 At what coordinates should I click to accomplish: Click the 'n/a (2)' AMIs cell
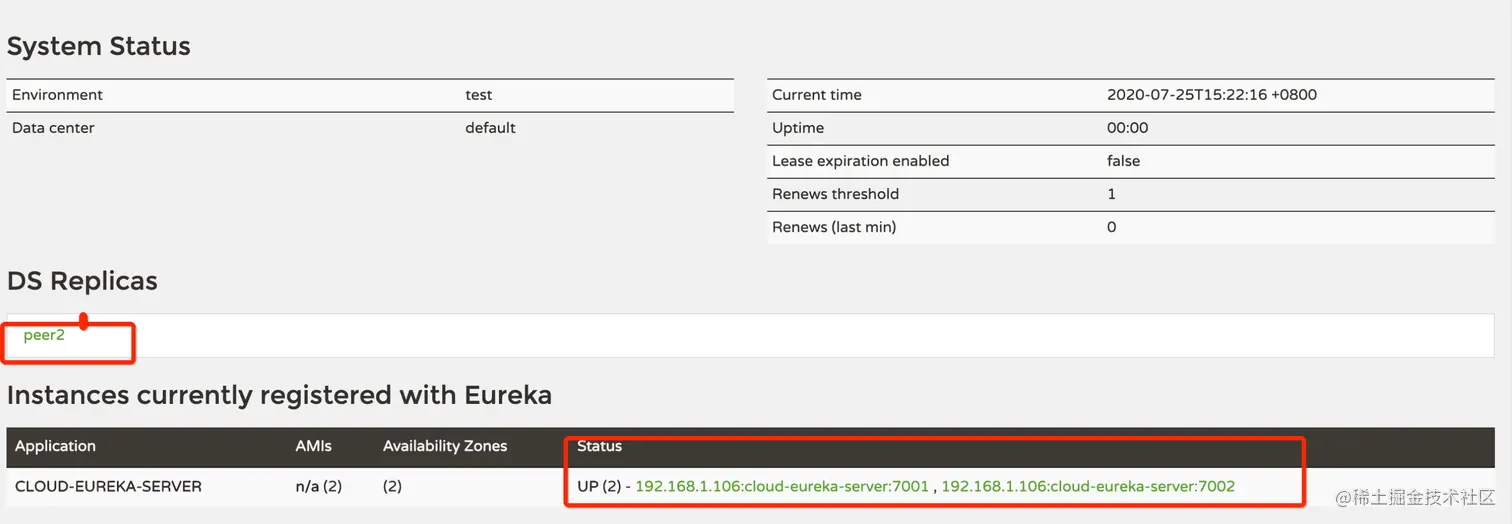pyautogui.click(x=319, y=486)
